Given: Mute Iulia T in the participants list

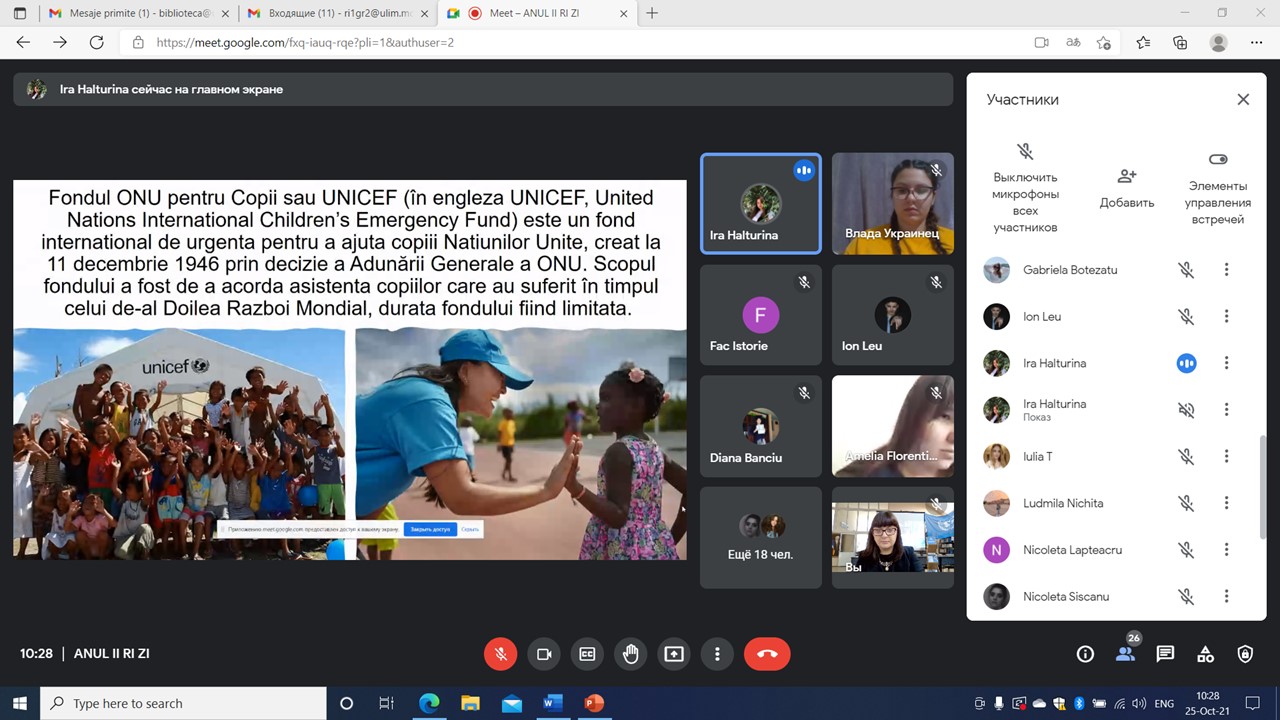Looking at the screenshot, I should click(1186, 457).
